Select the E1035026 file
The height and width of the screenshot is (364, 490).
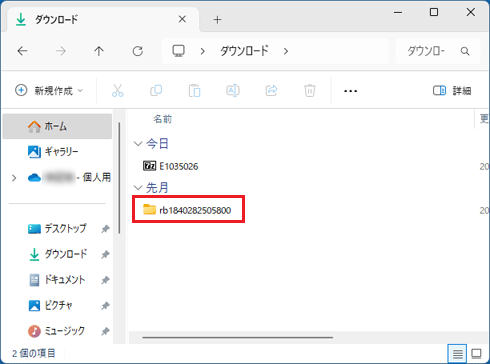click(x=170, y=166)
